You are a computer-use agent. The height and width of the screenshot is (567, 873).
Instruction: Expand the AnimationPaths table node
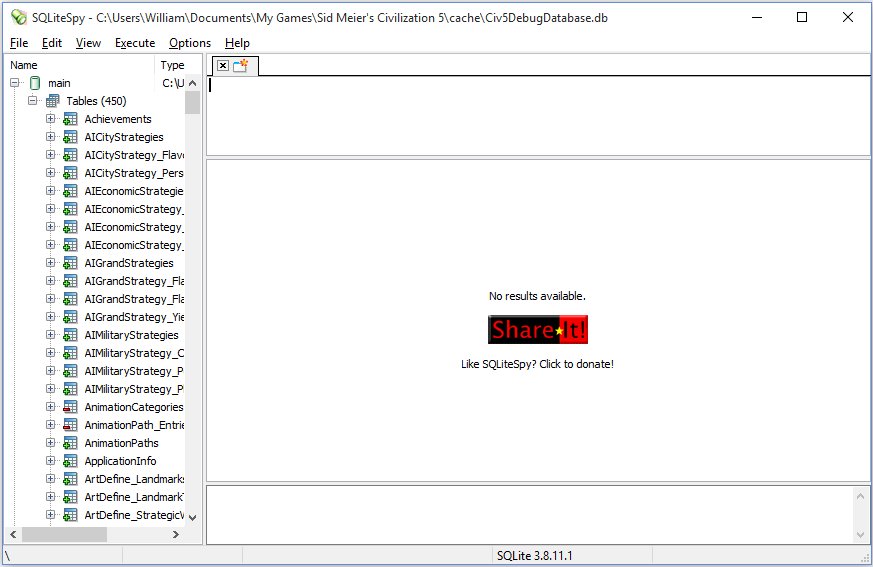[51, 443]
